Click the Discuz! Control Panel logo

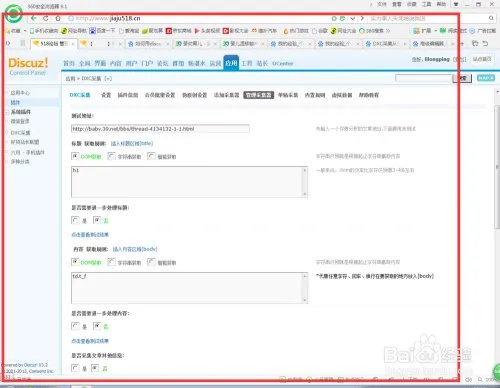pyautogui.click(x=28, y=66)
